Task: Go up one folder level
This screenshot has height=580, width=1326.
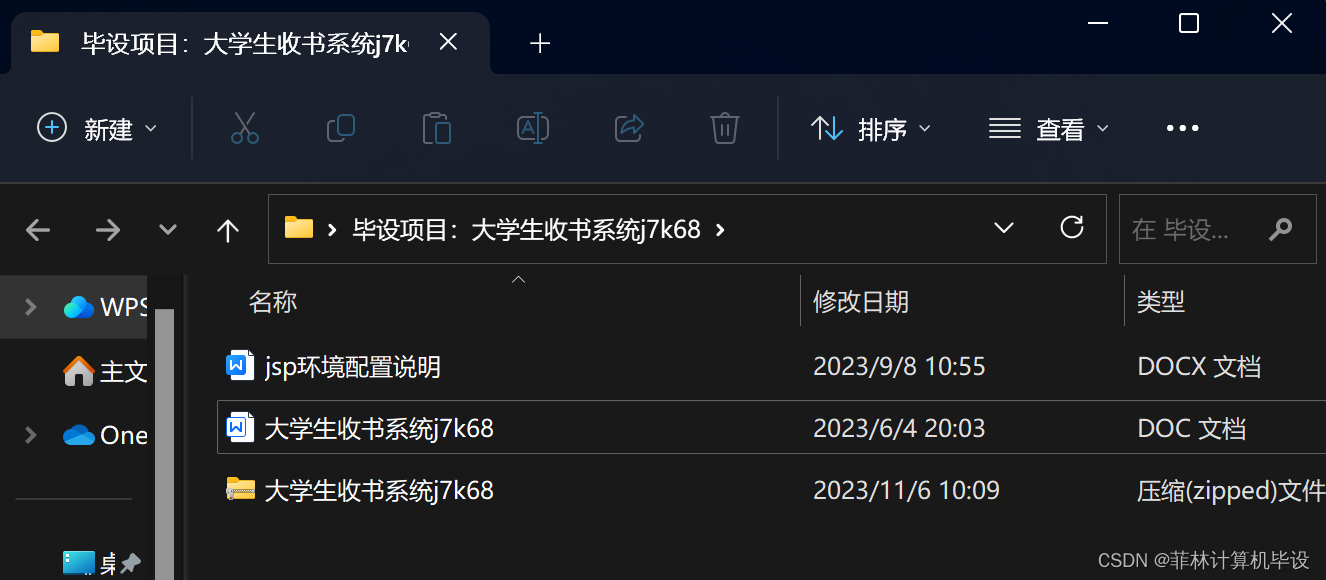Action: (x=228, y=231)
